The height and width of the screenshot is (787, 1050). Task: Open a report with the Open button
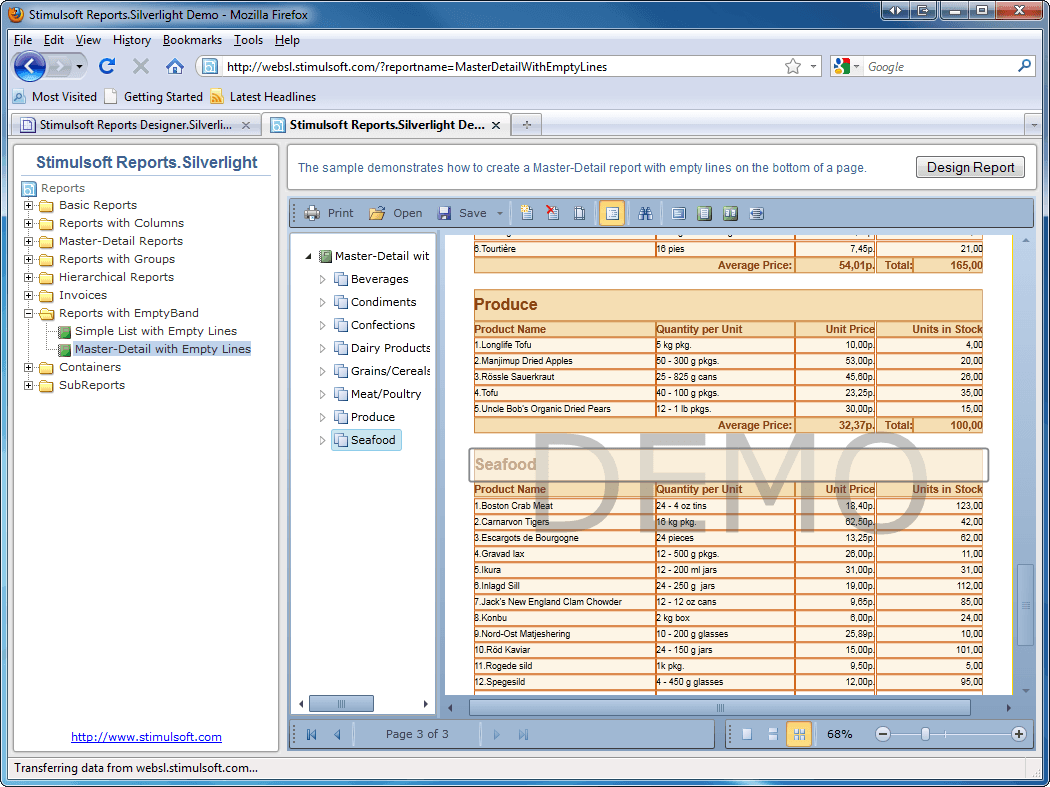[x=395, y=214]
